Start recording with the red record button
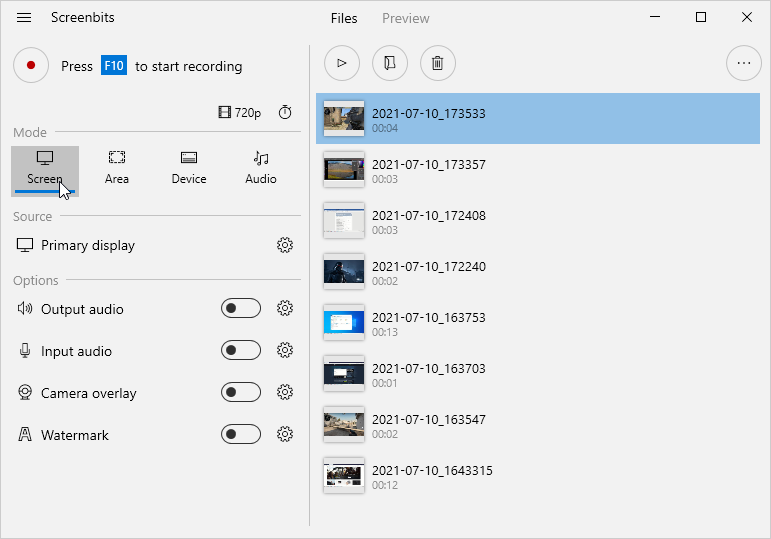Image resolution: width=771 pixels, height=539 pixels. point(31,65)
